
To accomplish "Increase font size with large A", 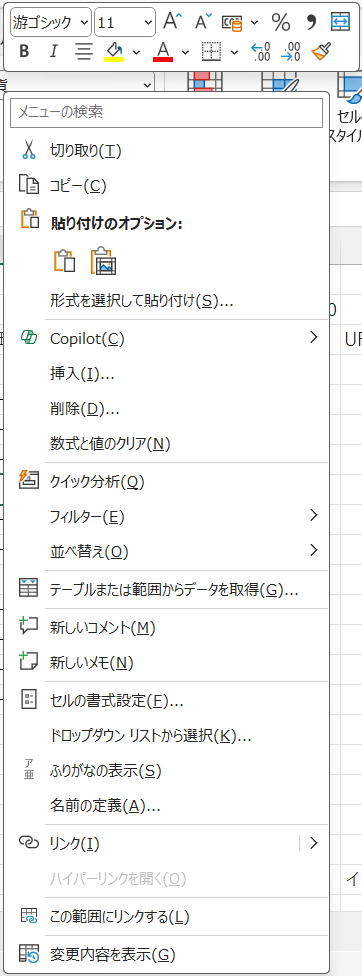I will 172,22.
